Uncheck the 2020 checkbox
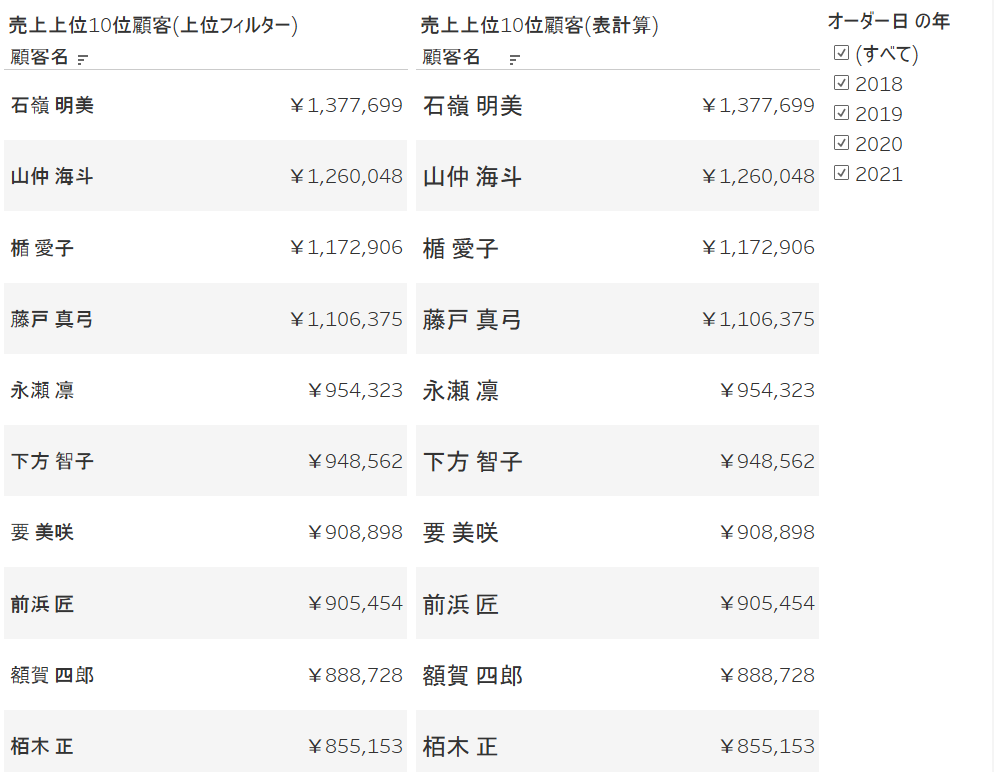This screenshot has width=994, height=772. click(842, 142)
